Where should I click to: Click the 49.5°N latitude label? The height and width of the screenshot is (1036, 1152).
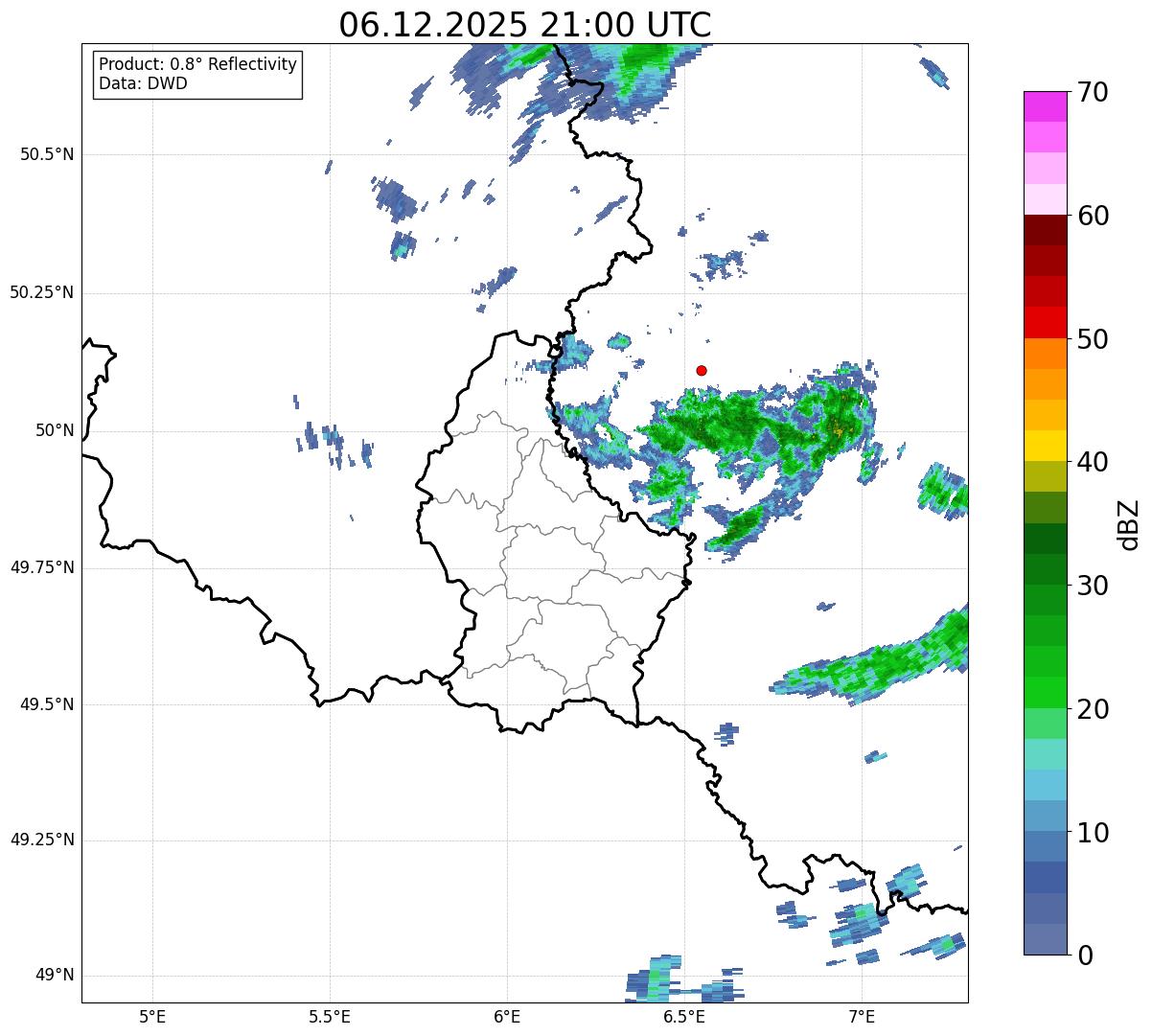pyautogui.click(x=47, y=704)
